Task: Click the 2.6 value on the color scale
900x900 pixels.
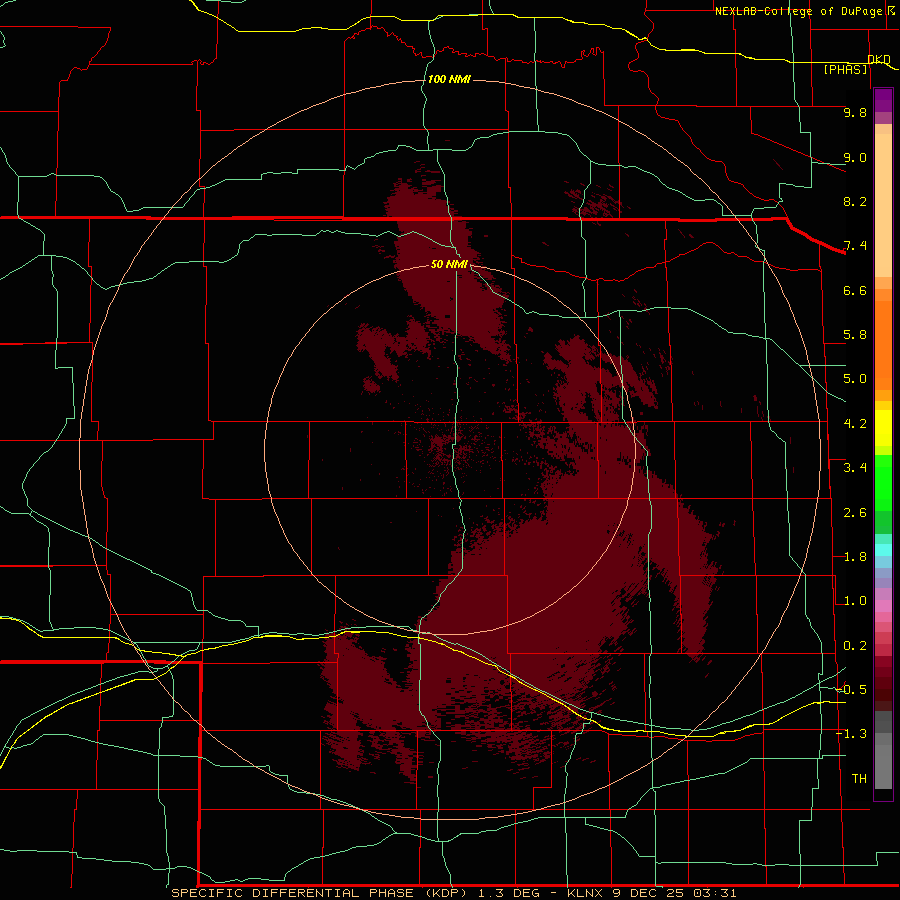Action: point(855,513)
